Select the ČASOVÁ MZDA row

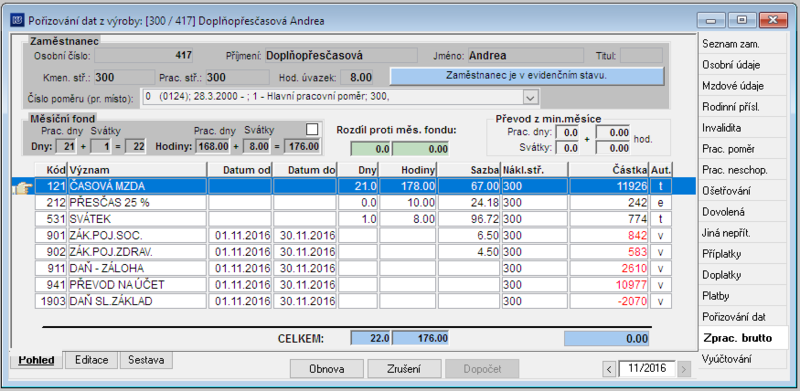pyautogui.click(x=353, y=186)
